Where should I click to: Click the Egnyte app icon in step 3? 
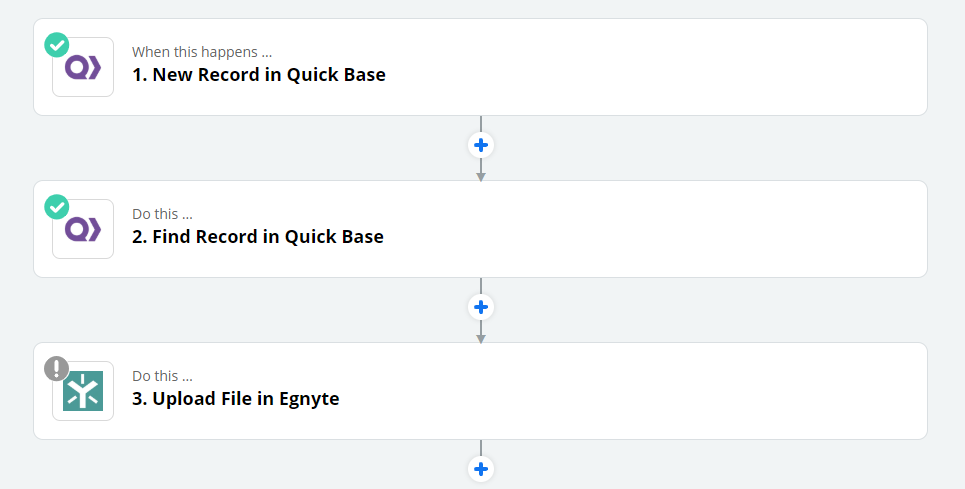coord(83,391)
